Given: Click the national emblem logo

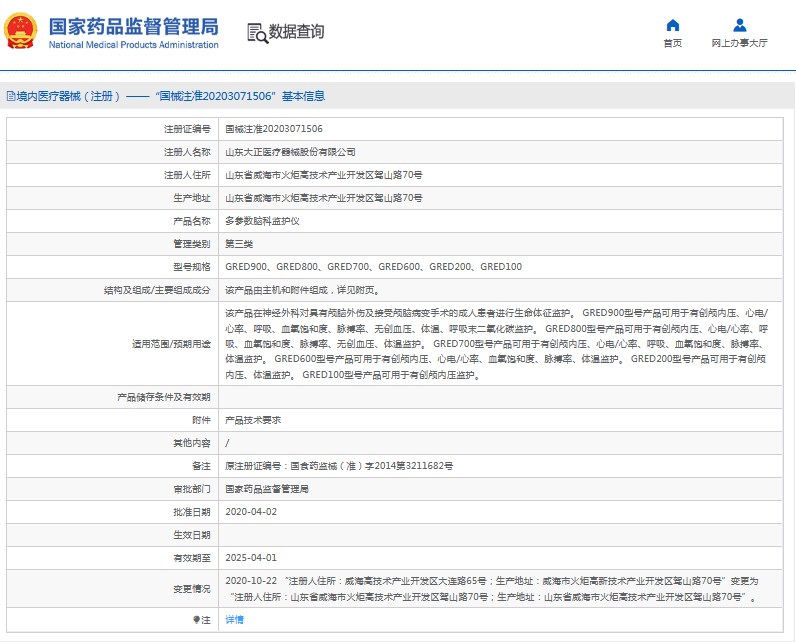Looking at the screenshot, I should [20, 31].
